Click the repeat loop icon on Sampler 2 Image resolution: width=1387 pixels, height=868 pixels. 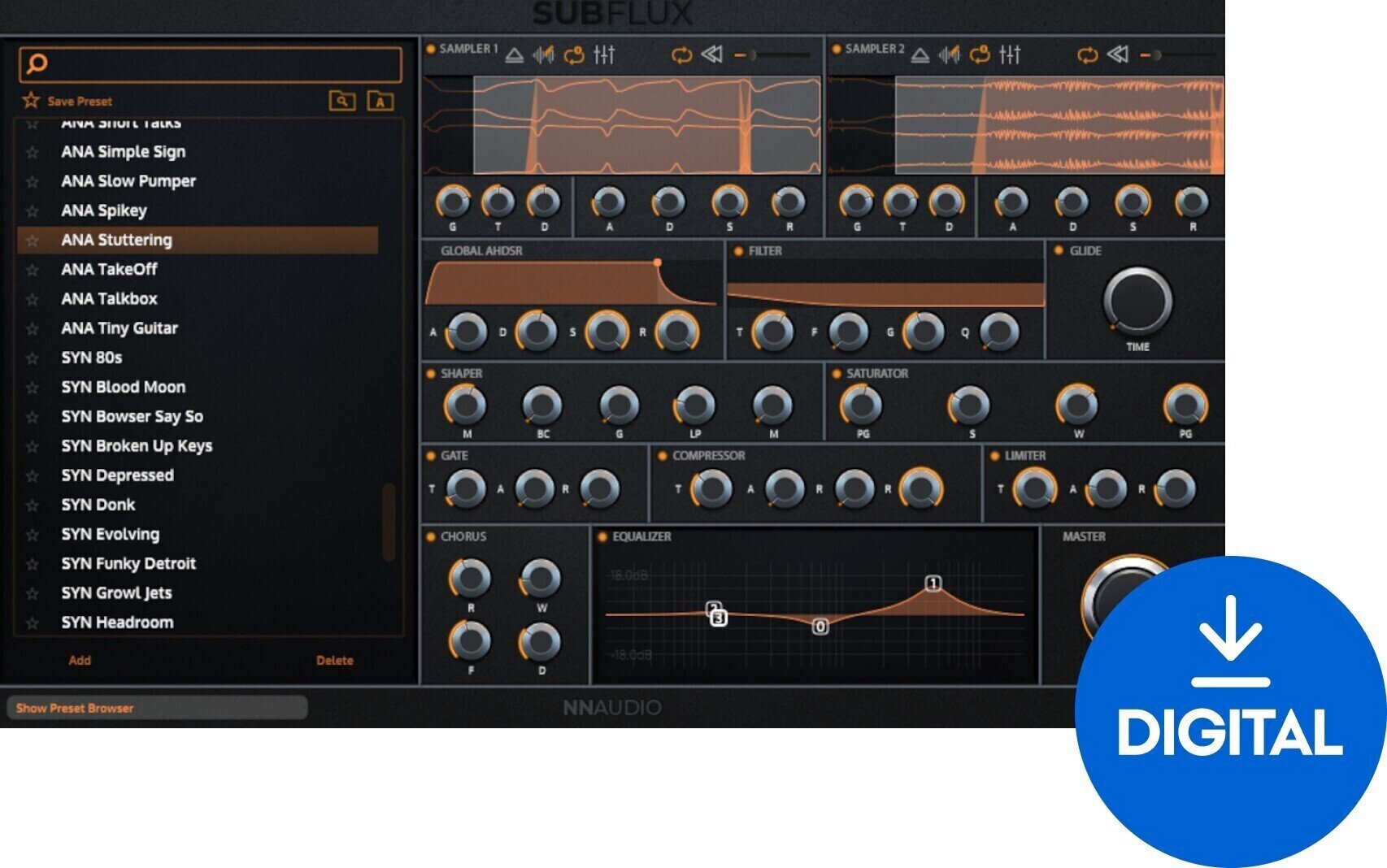[x=1089, y=55]
